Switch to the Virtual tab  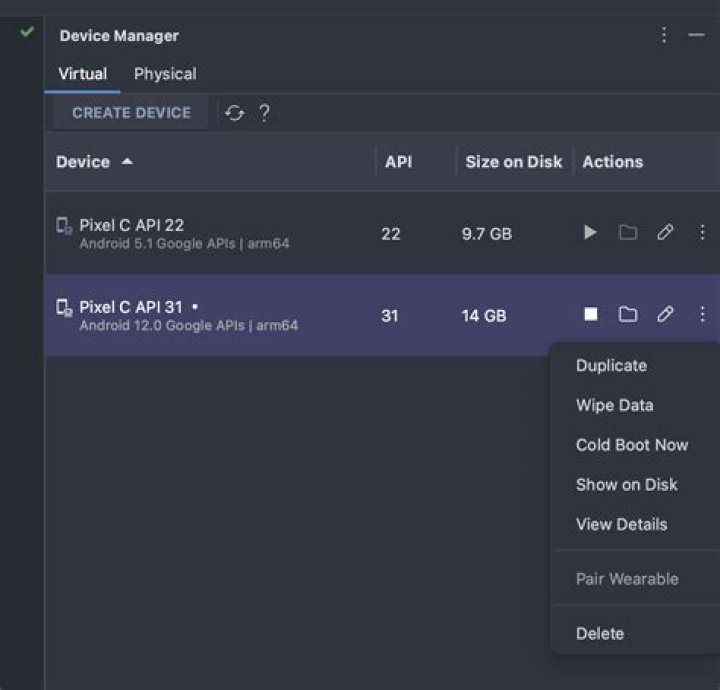pyautogui.click(x=83, y=74)
